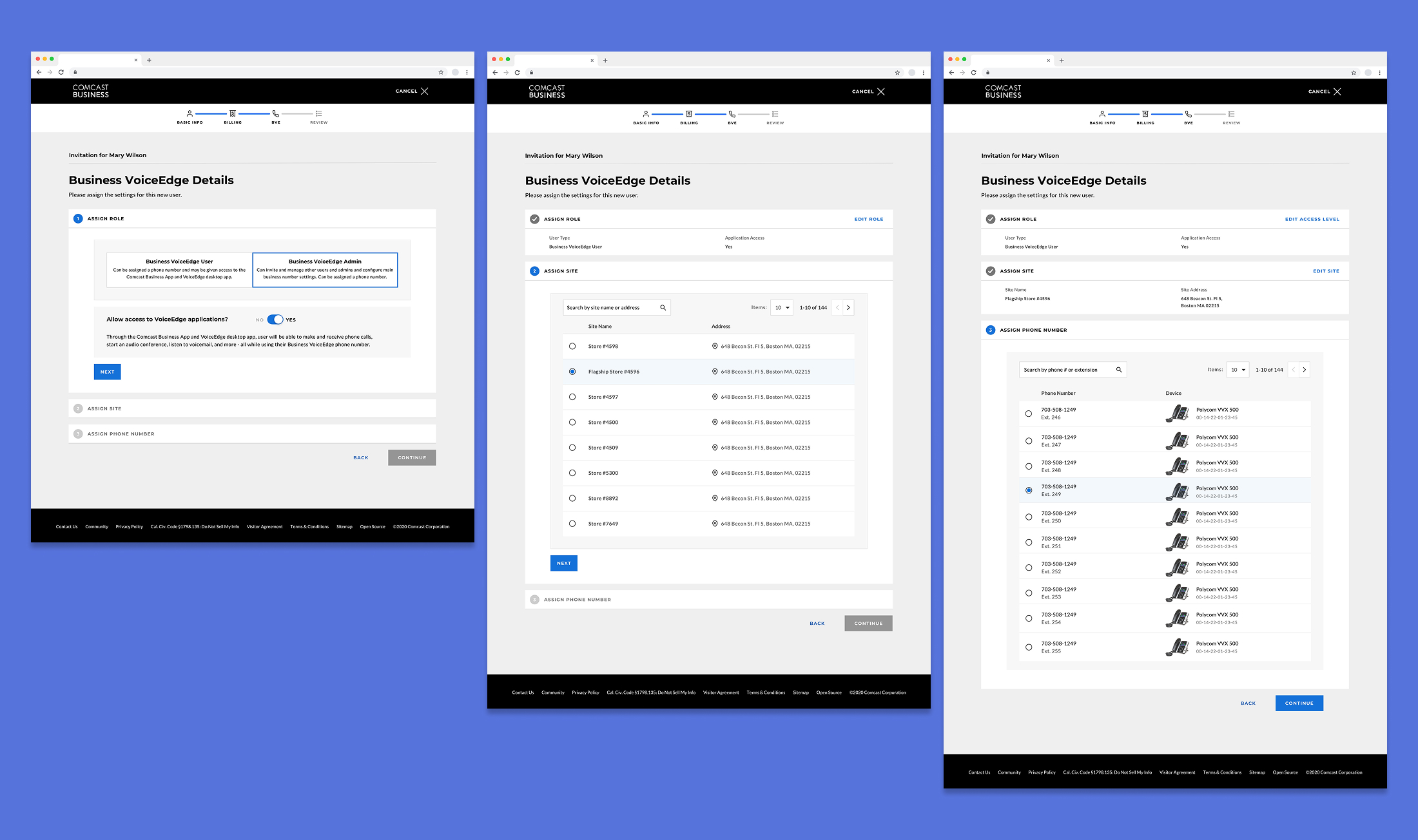
Task: Click the Cancel X icon in right window
Action: point(1337,91)
